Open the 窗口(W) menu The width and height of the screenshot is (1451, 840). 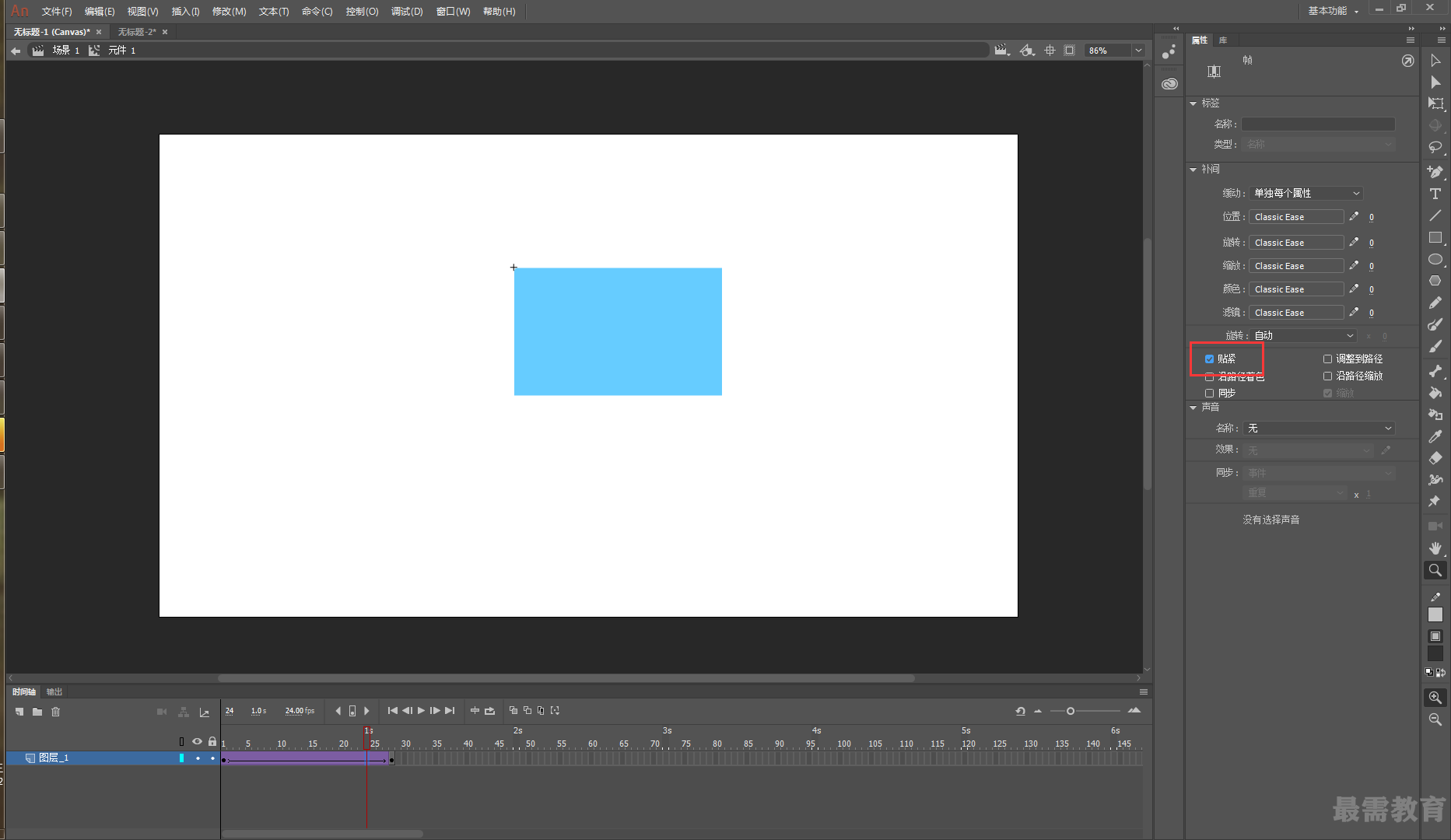[453, 12]
